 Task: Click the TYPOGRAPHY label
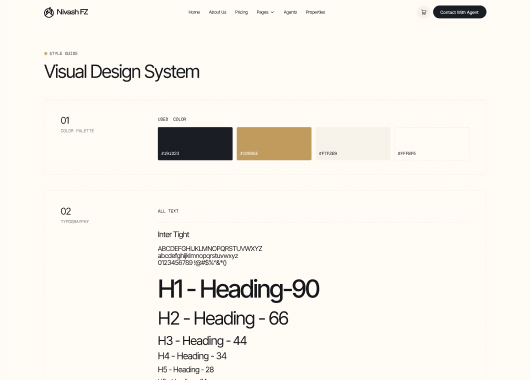(x=75, y=221)
